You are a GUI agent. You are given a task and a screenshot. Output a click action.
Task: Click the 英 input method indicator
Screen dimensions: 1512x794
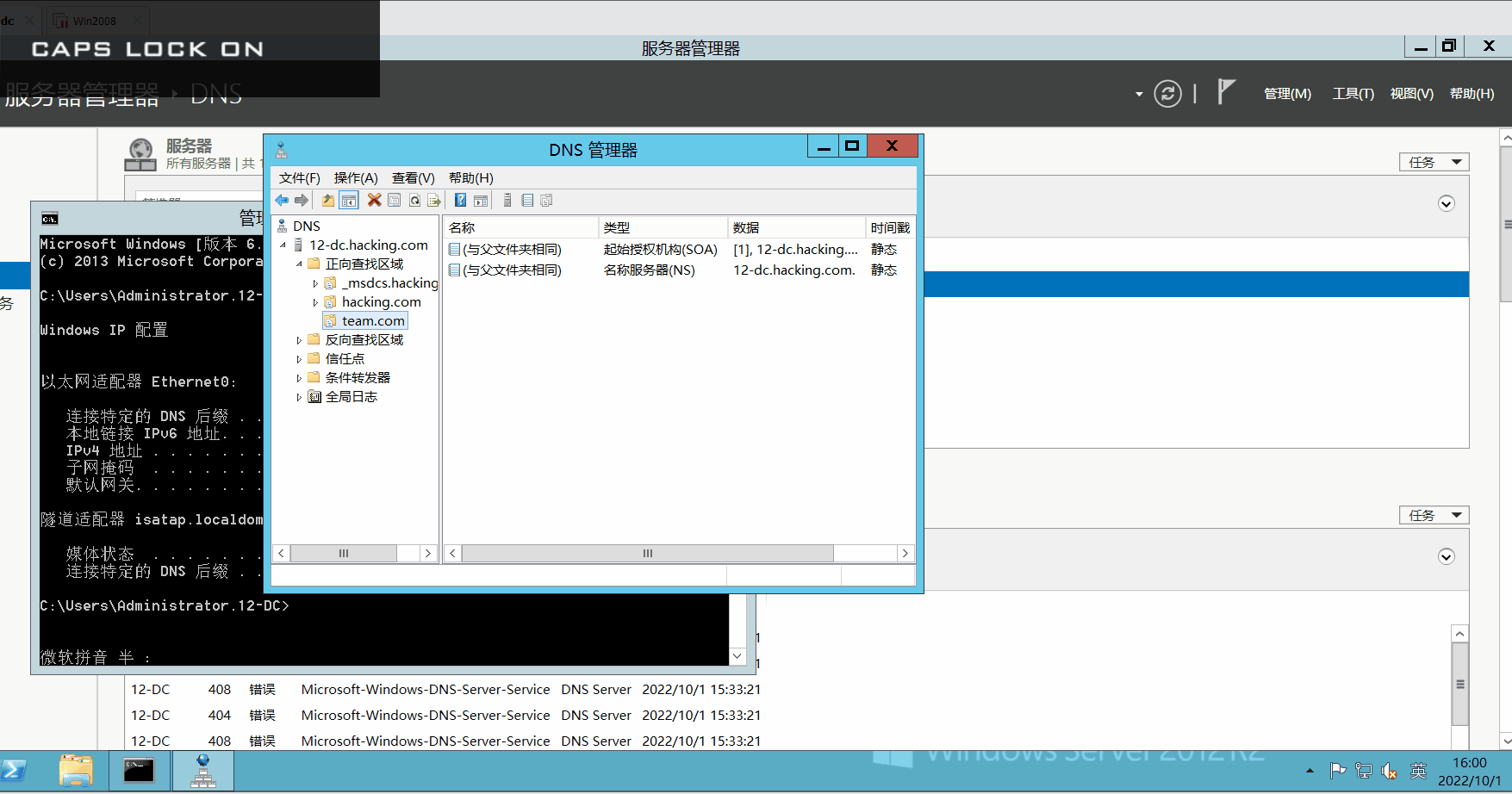tap(1418, 771)
